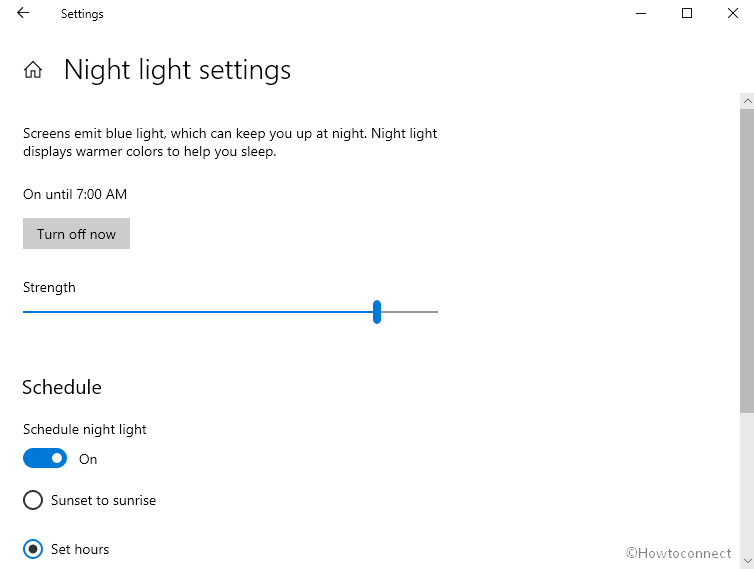Click the Settings title bar label
Viewport: 754px width, 569px height.
click(82, 14)
